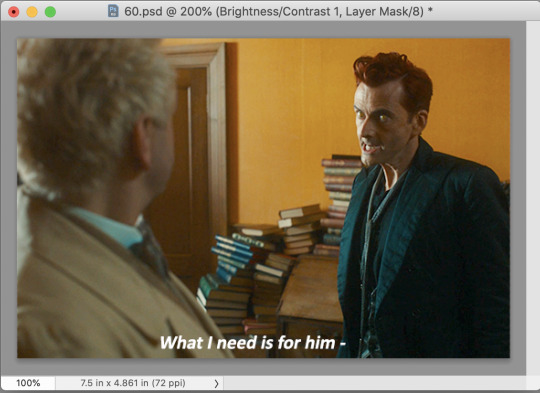The height and width of the screenshot is (393, 540).
Task: Close the 60.psd document window
Action: (x=14, y=12)
